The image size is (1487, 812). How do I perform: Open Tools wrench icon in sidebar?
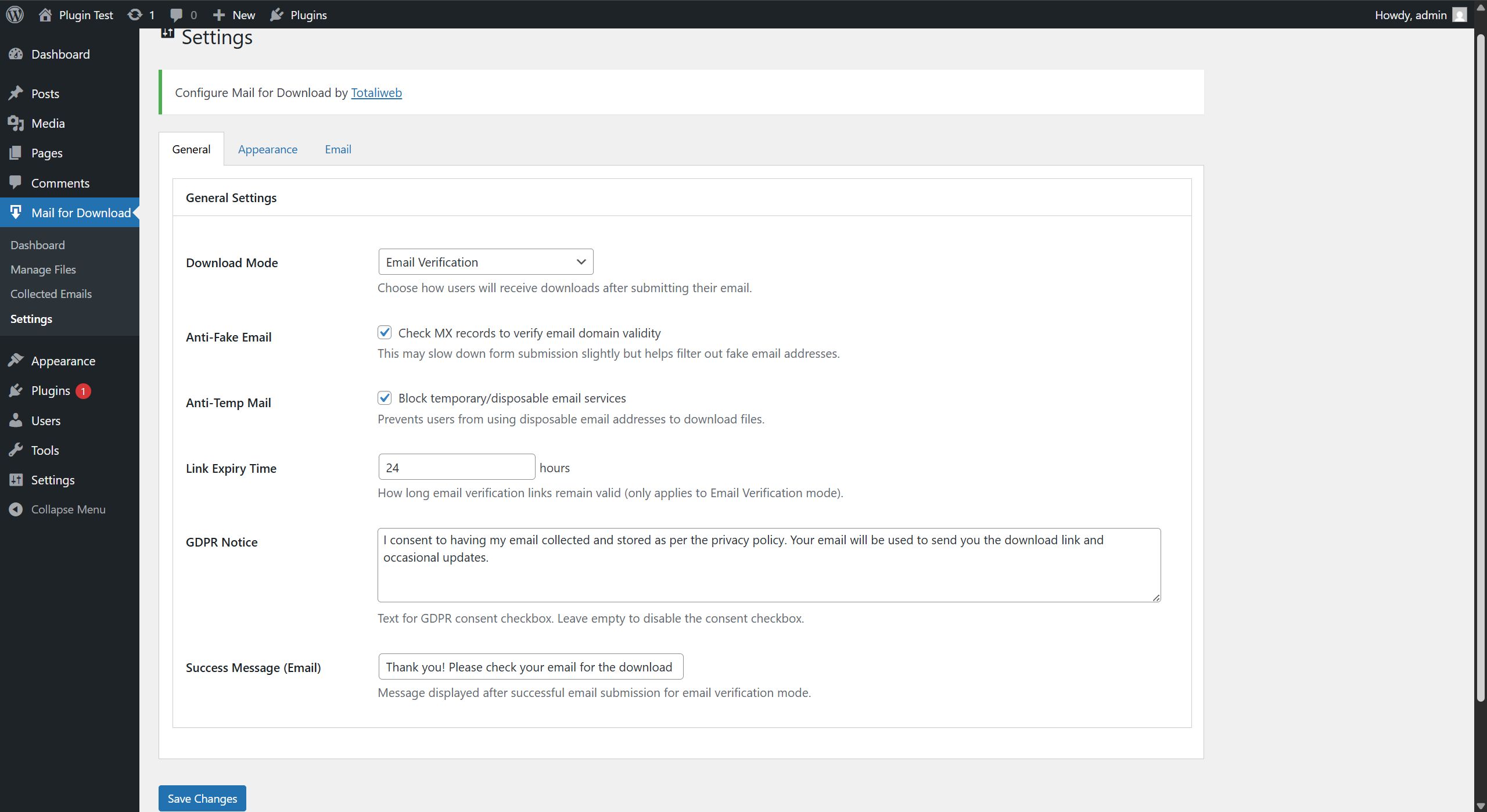click(16, 450)
